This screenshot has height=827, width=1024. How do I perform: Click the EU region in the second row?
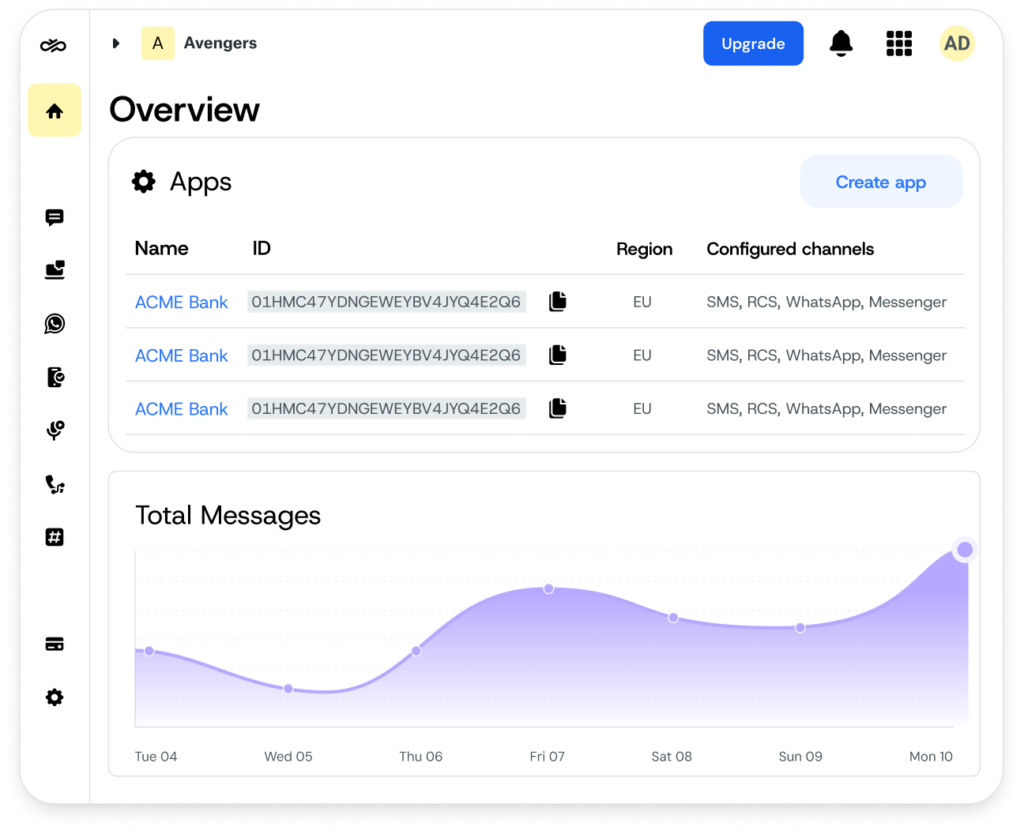642,355
